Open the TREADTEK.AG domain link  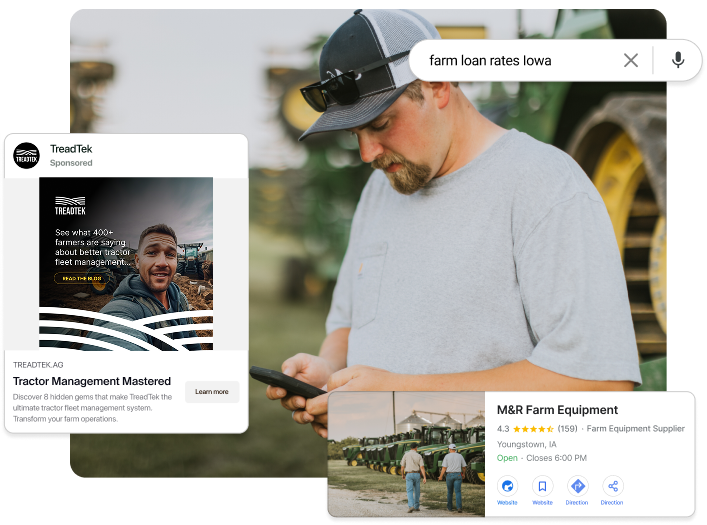coord(38,364)
